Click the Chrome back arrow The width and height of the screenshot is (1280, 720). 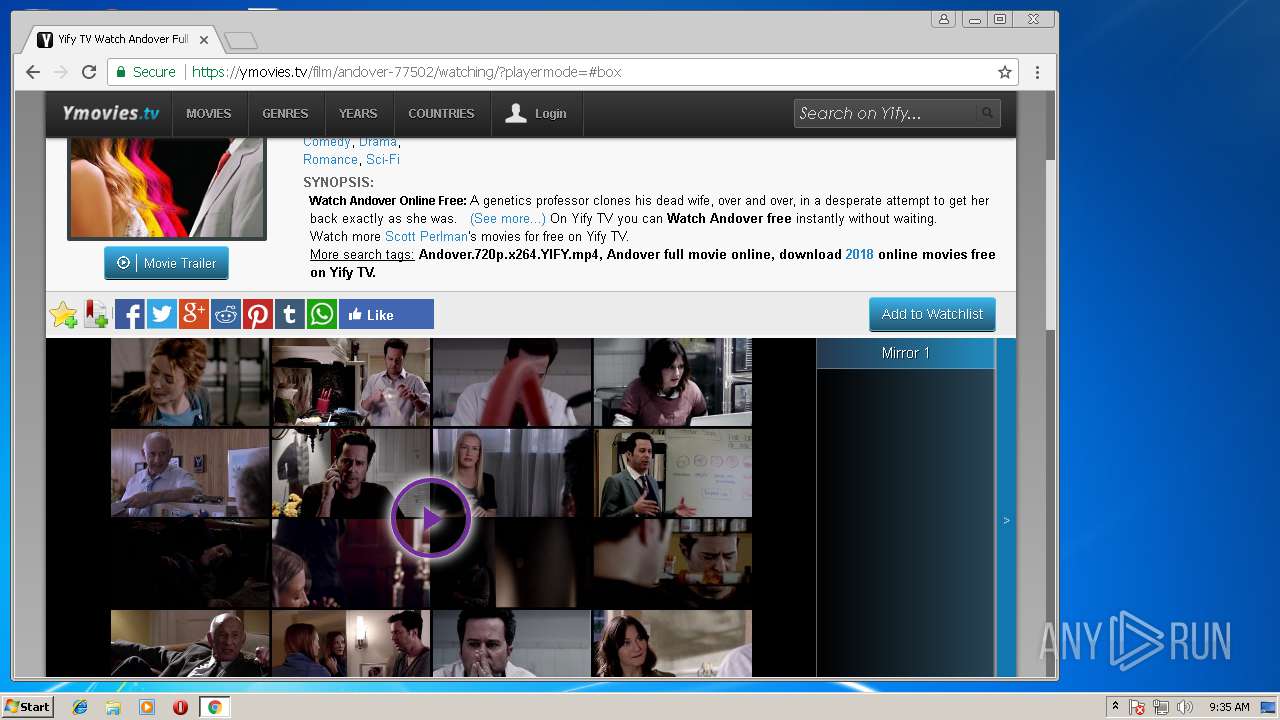point(33,72)
